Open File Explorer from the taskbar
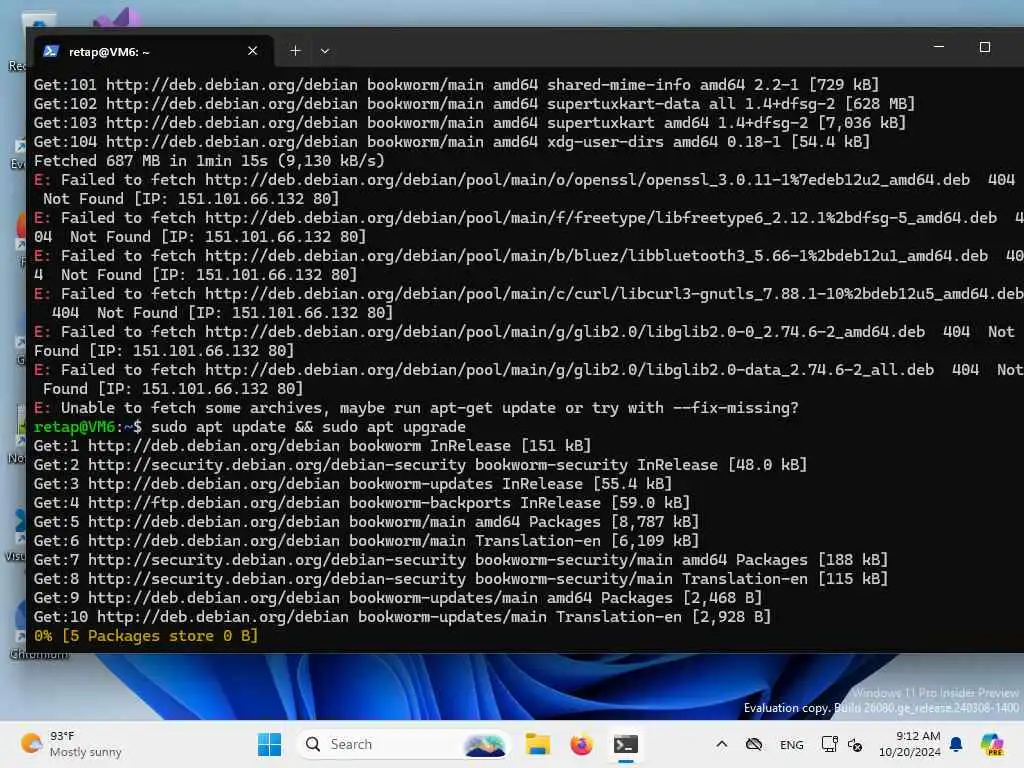 [x=537, y=744]
